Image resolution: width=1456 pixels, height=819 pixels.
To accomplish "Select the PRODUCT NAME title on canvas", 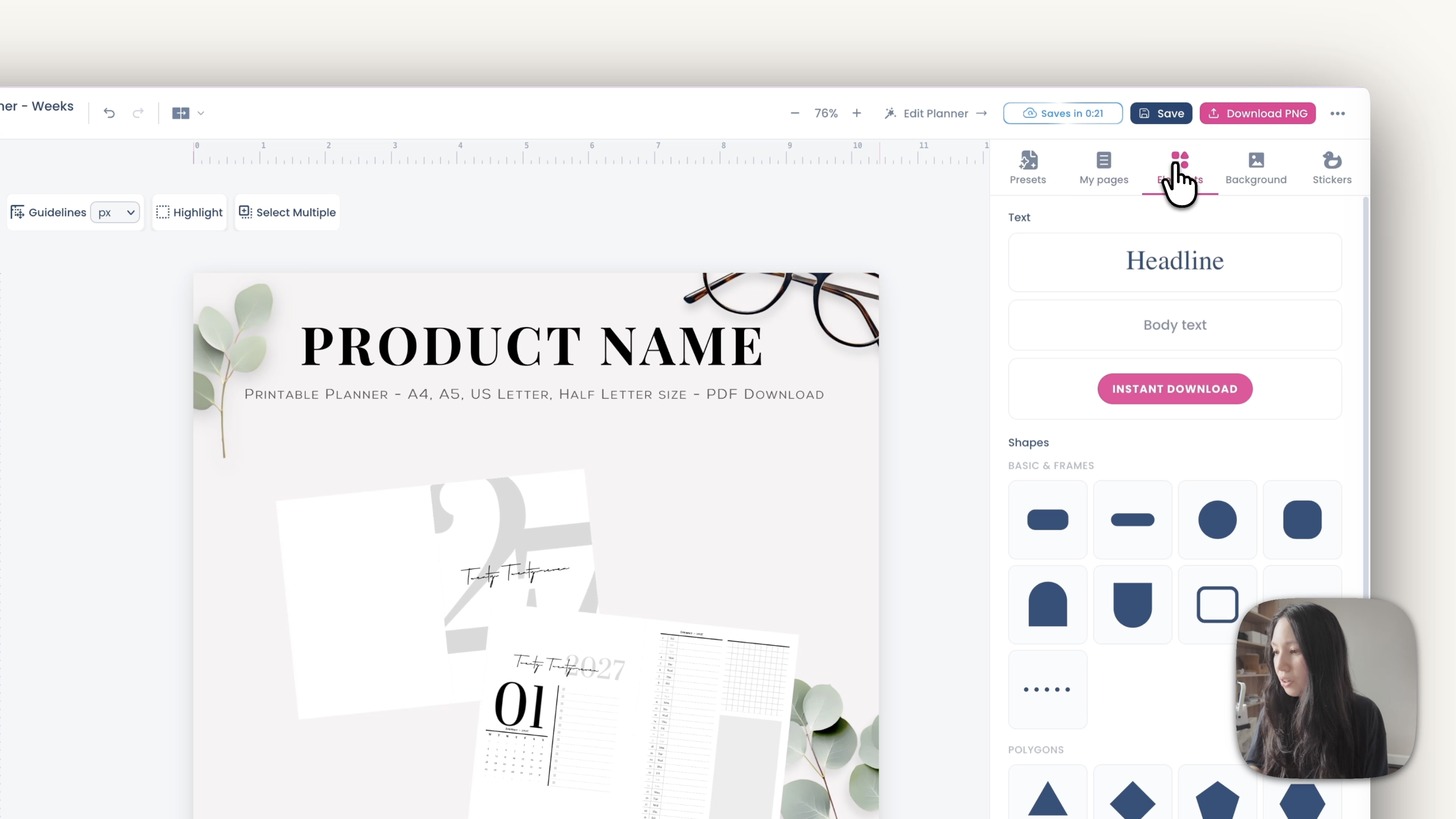I will coord(533,346).
